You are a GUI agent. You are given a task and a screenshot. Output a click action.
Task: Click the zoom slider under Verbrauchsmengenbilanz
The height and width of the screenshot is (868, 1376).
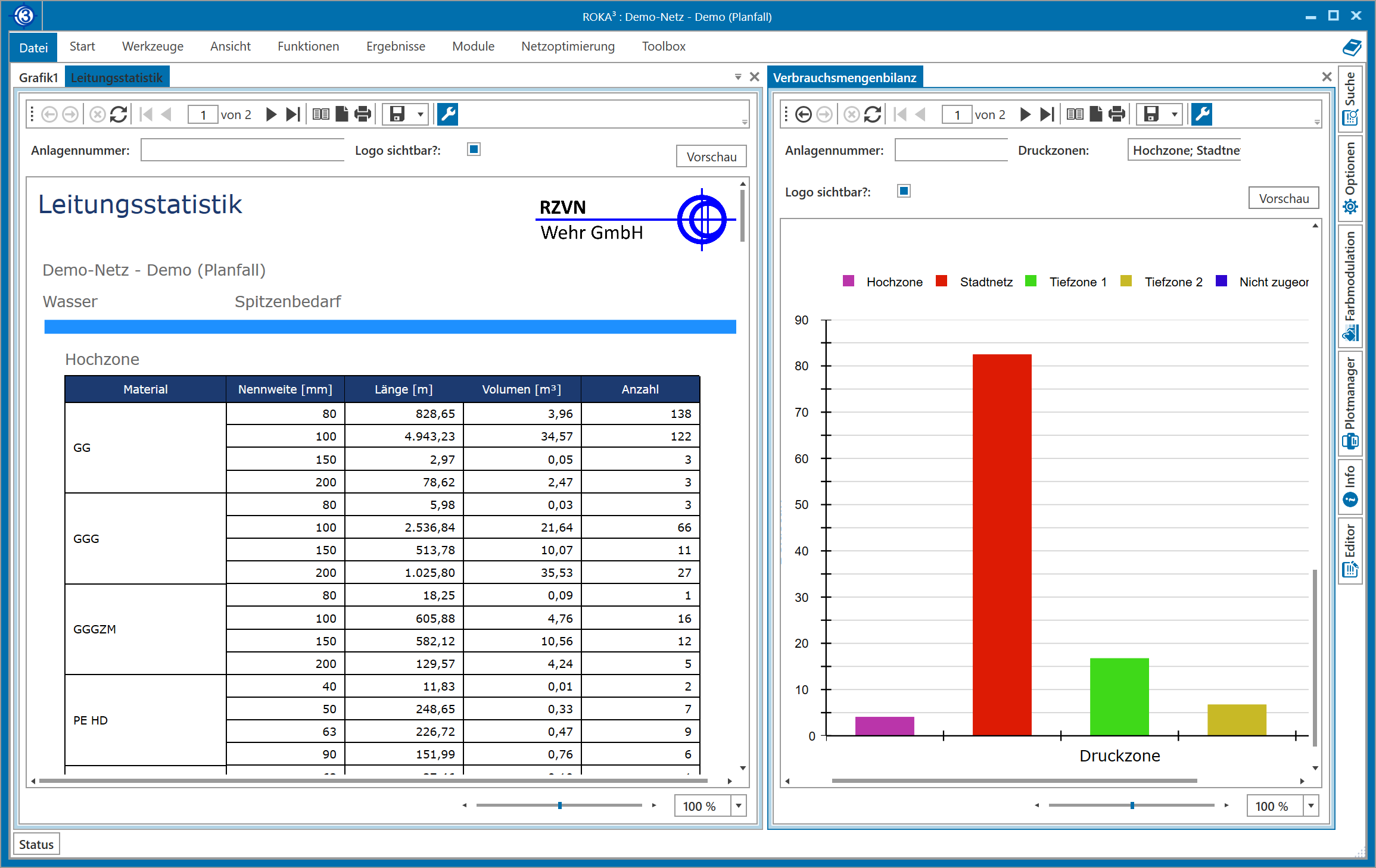pyautogui.click(x=1132, y=805)
